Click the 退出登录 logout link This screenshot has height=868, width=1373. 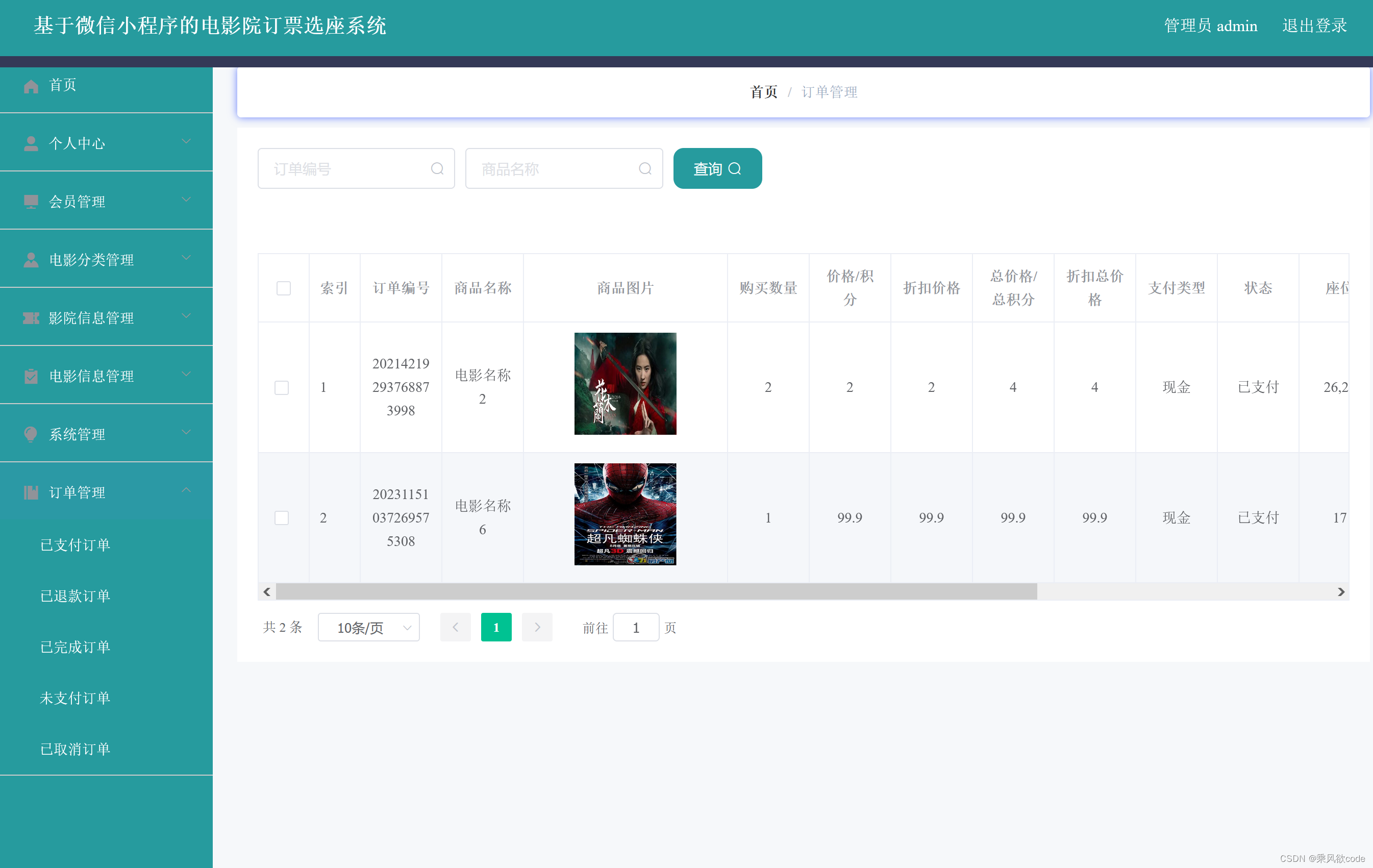[x=1314, y=26]
